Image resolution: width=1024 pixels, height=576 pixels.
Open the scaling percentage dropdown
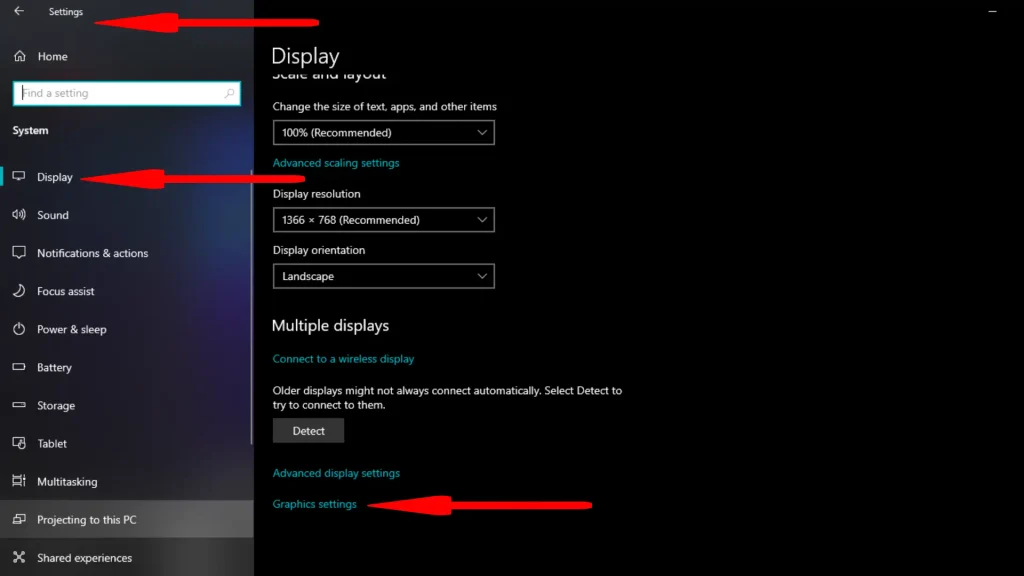(383, 133)
